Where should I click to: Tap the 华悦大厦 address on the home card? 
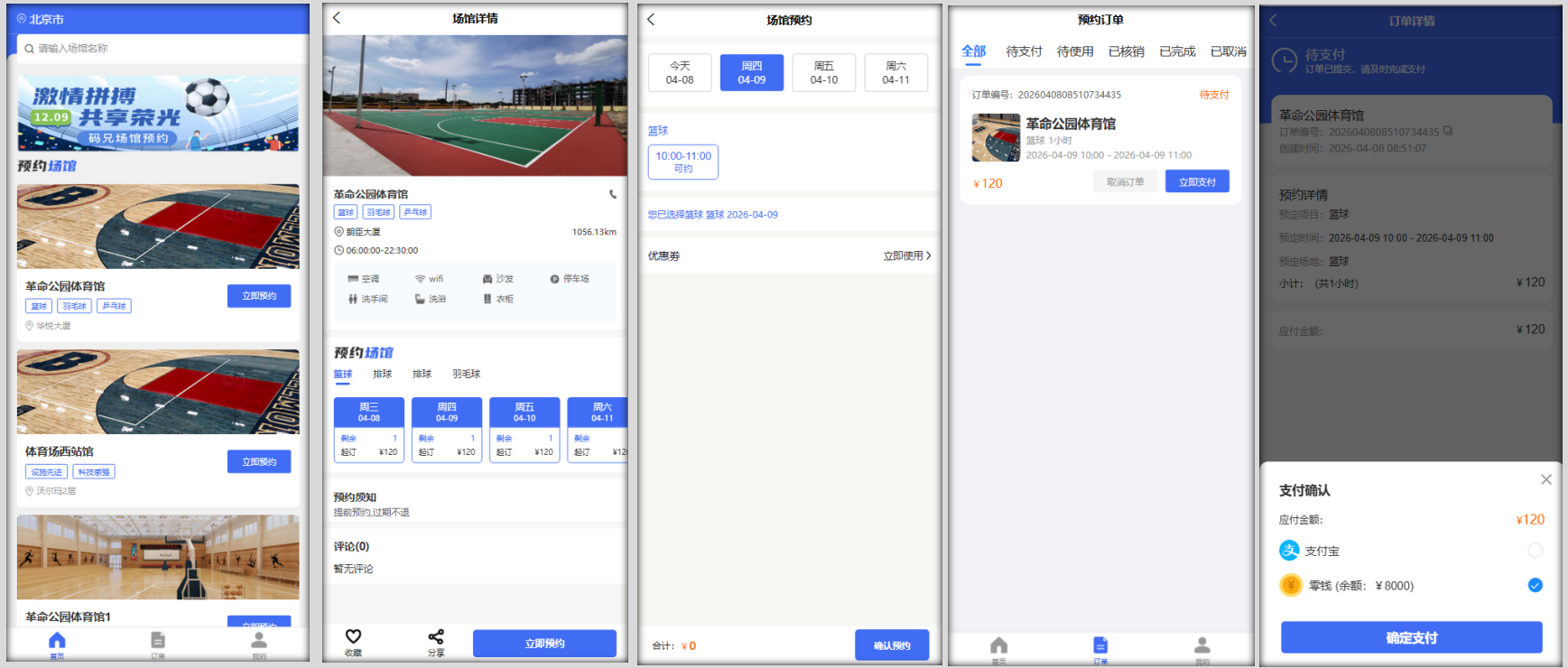pos(53,326)
